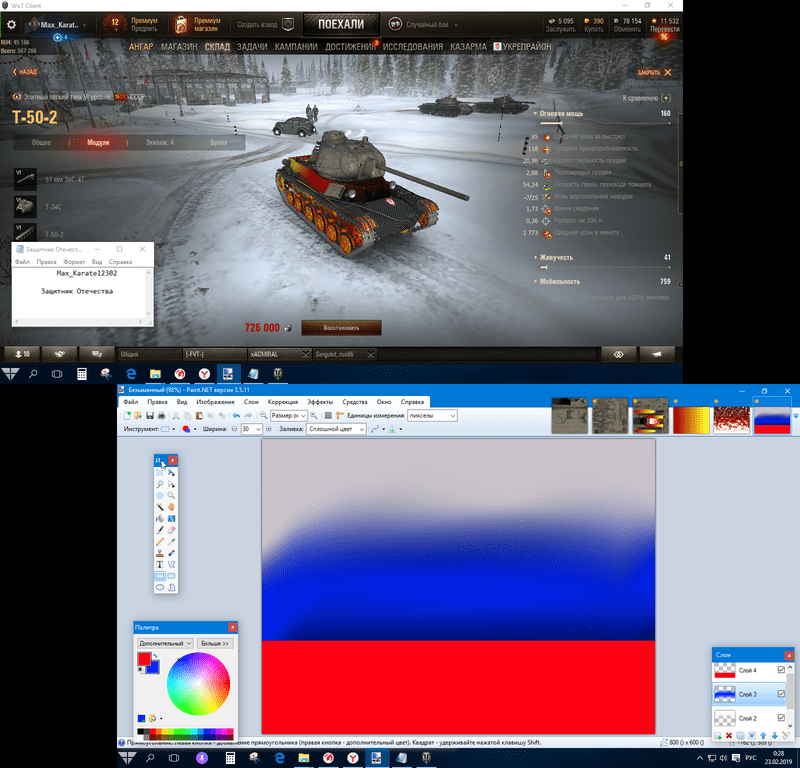This screenshot has height=768, width=800.
Task: Toggle the pixel grid icon in Paint.NET toolbar
Action: 328,415
